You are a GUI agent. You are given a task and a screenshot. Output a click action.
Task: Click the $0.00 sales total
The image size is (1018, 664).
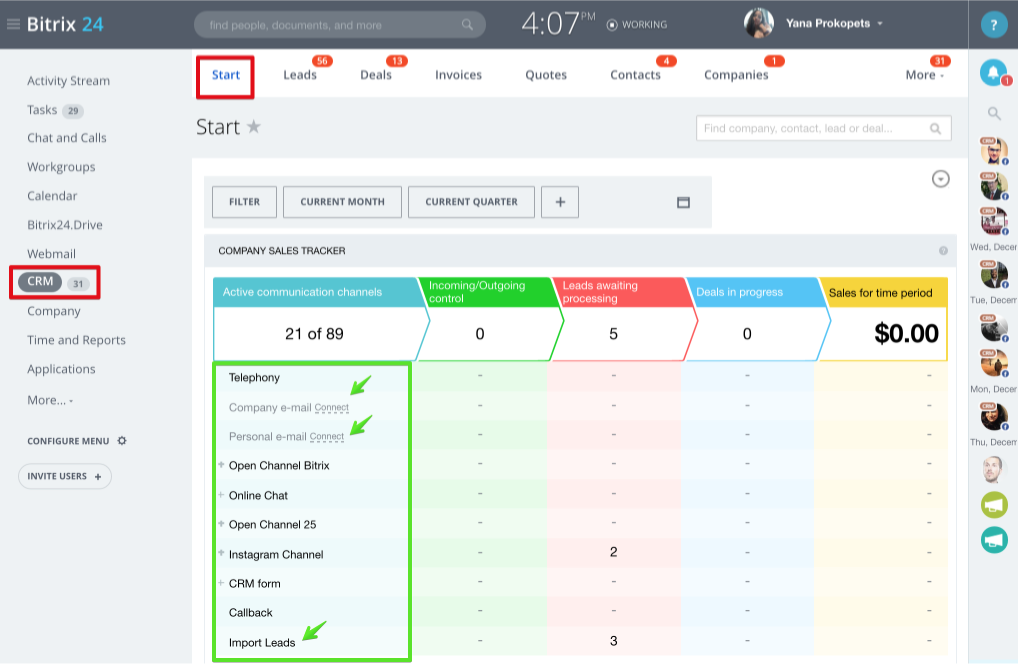pos(906,334)
